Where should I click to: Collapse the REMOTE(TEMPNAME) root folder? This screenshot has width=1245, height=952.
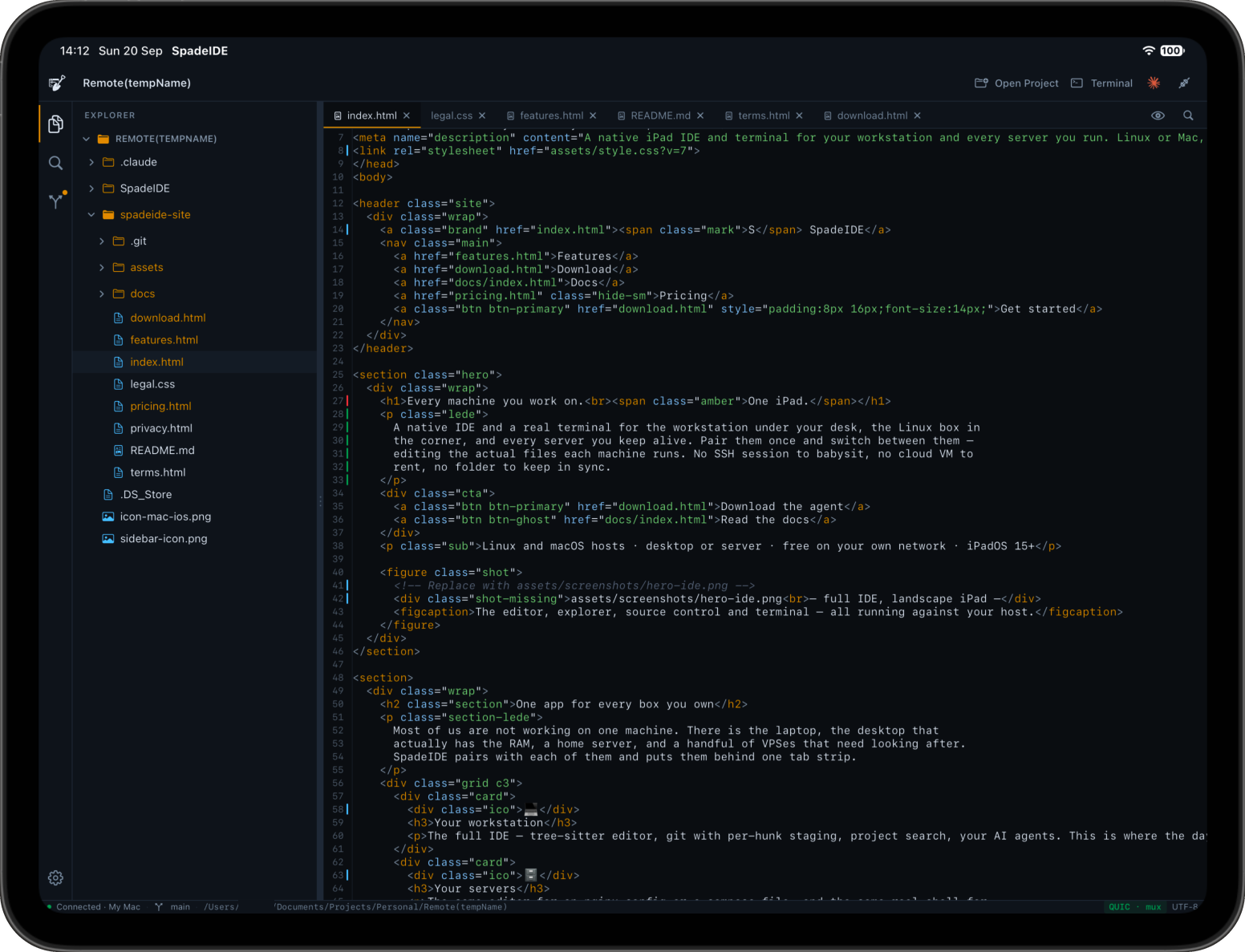click(x=86, y=139)
